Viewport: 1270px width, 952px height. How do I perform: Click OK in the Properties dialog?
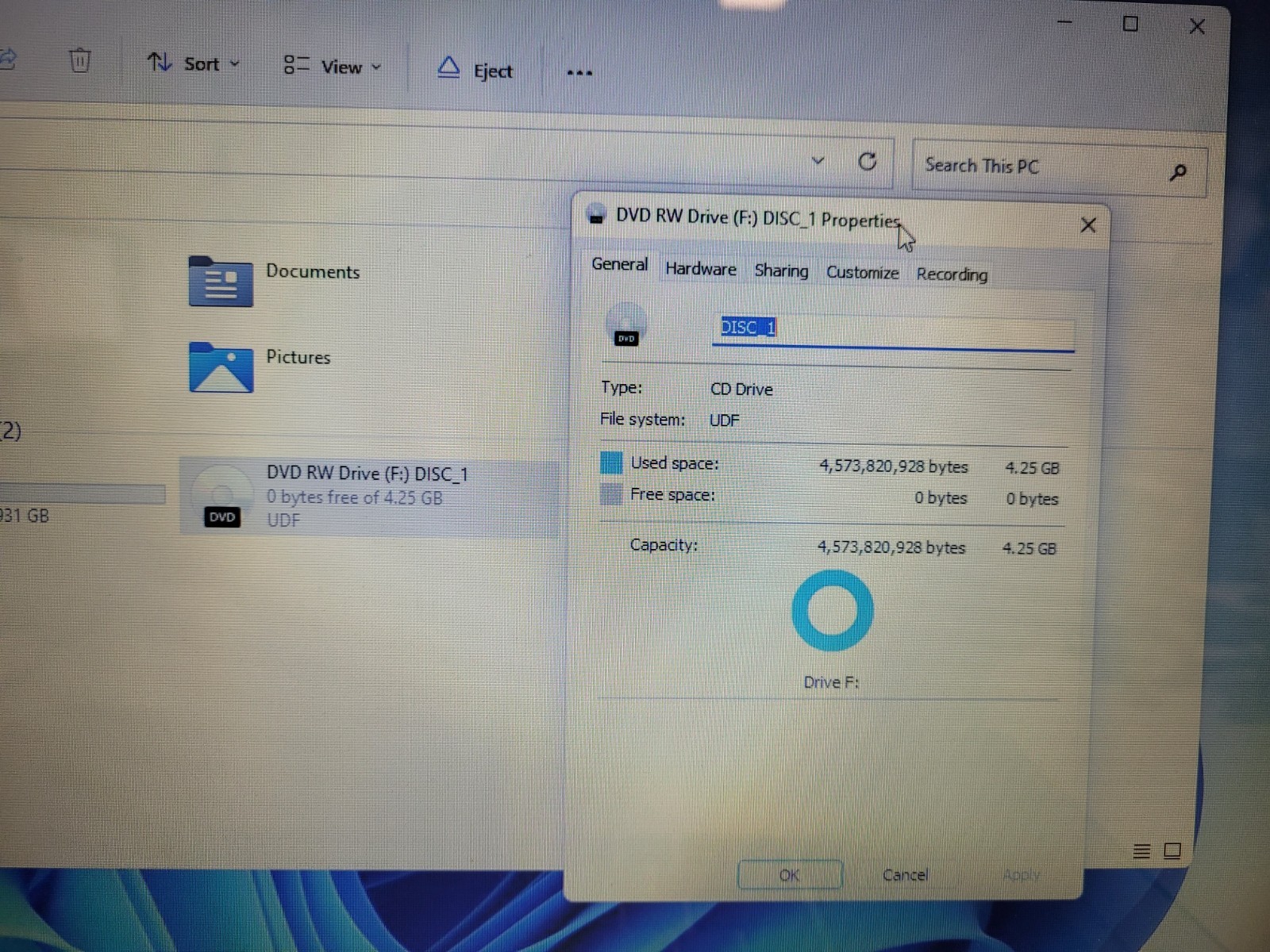789,875
